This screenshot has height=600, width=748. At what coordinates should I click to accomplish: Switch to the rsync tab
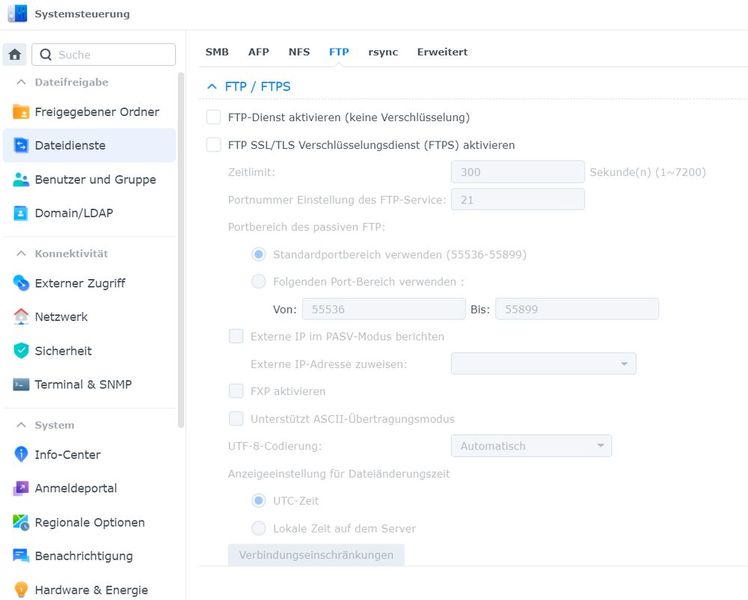coord(383,52)
